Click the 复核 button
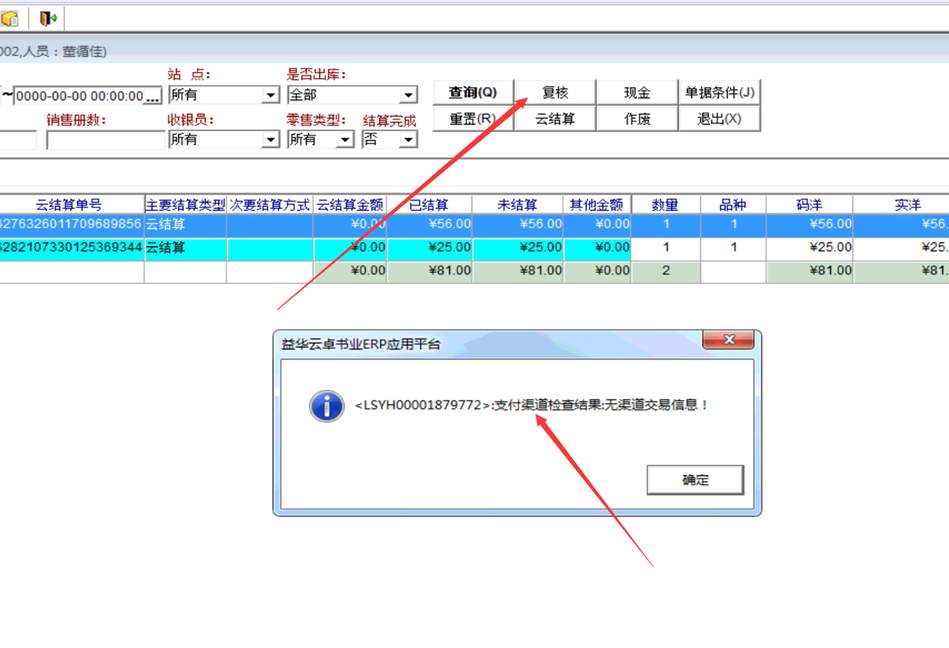 pyautogui.click(x=555, y=93)
